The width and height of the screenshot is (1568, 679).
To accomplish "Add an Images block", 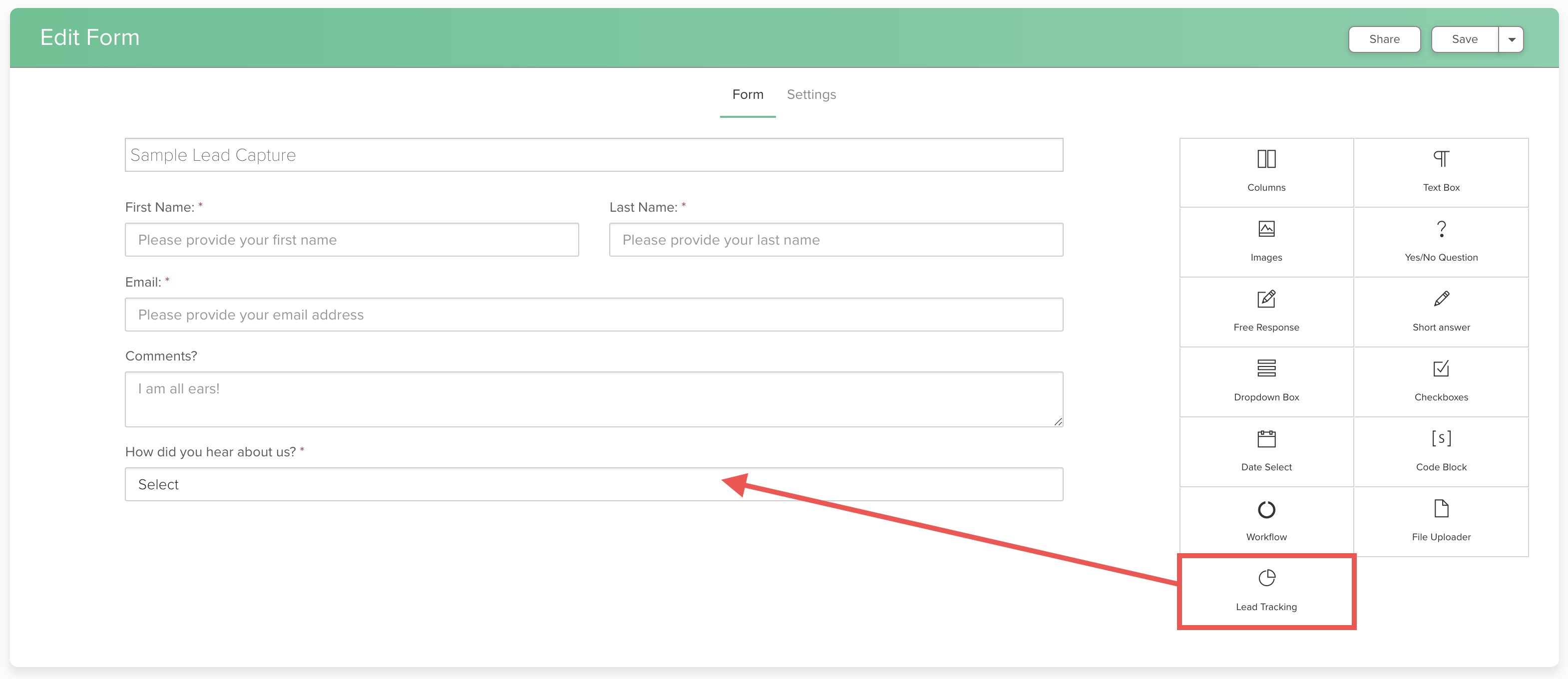I will coord(1266,242).
